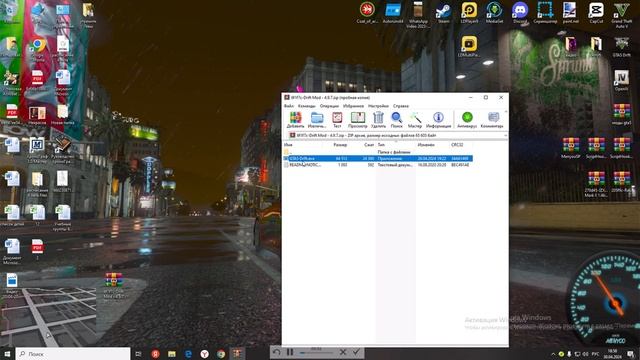Cancel the recording with the X button
Image resolution: width=640 pixels, height=360 pixels.
[x=343, y=352]
